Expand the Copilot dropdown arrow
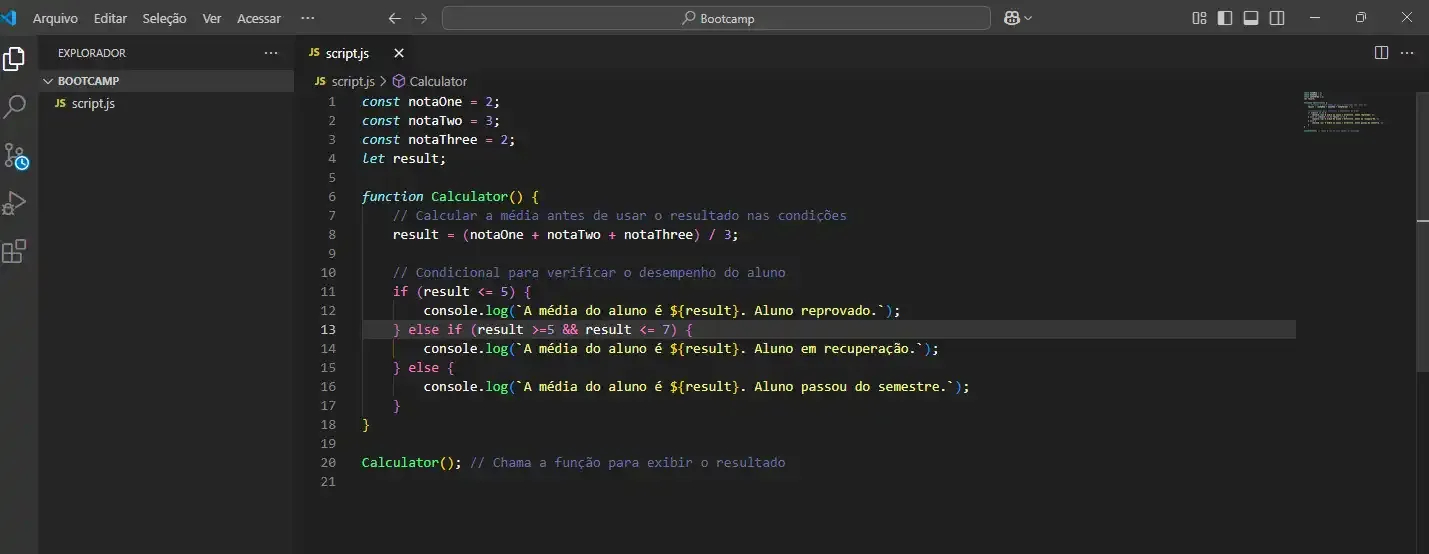 [x=1028, y=18]
